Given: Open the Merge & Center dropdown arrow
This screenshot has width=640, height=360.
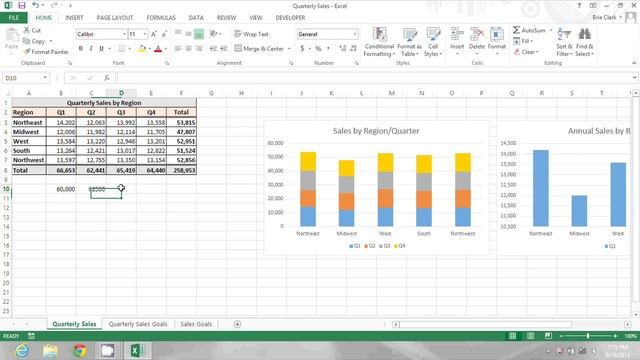Looking at the screenshot, I should tap(289, 49).
